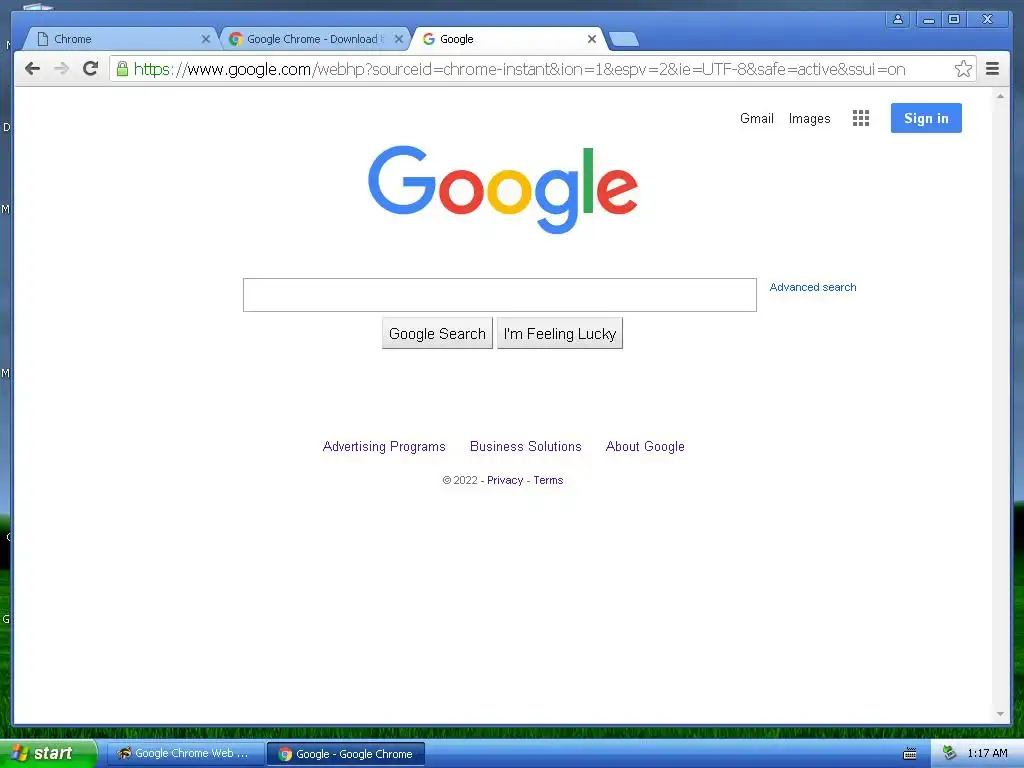Open Gmail link
Viewport: 1024px width, 768px height.
(x=757, y=118)
